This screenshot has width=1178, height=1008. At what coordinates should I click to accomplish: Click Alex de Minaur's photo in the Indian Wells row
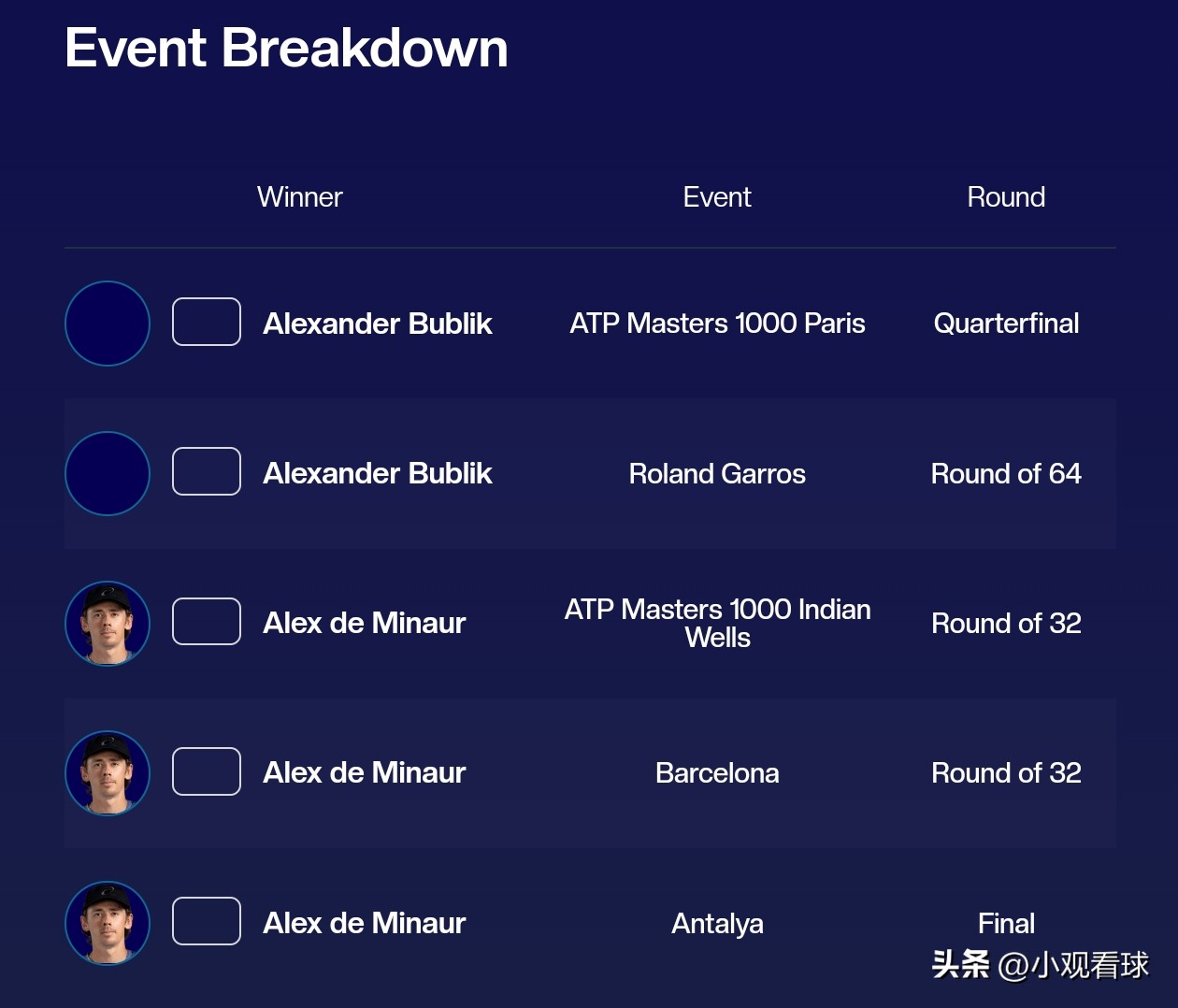pos(108,624)
